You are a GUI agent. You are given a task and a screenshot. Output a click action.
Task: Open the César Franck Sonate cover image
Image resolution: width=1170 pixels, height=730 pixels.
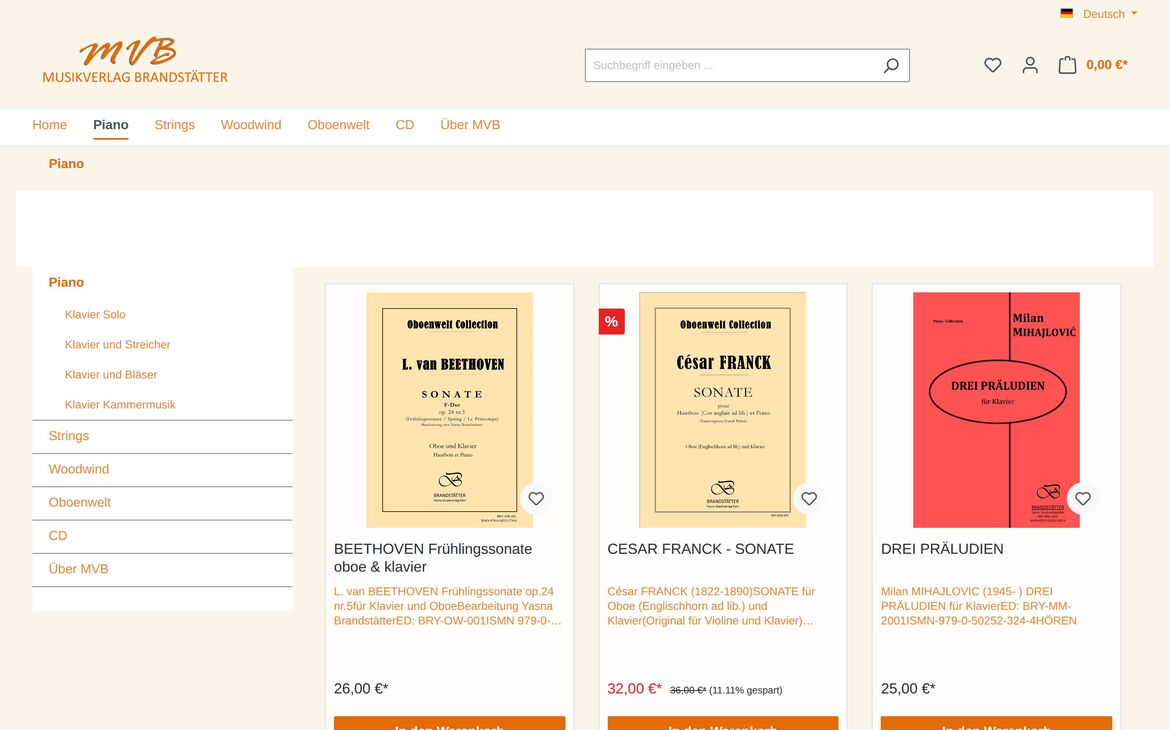coord(722,410)
